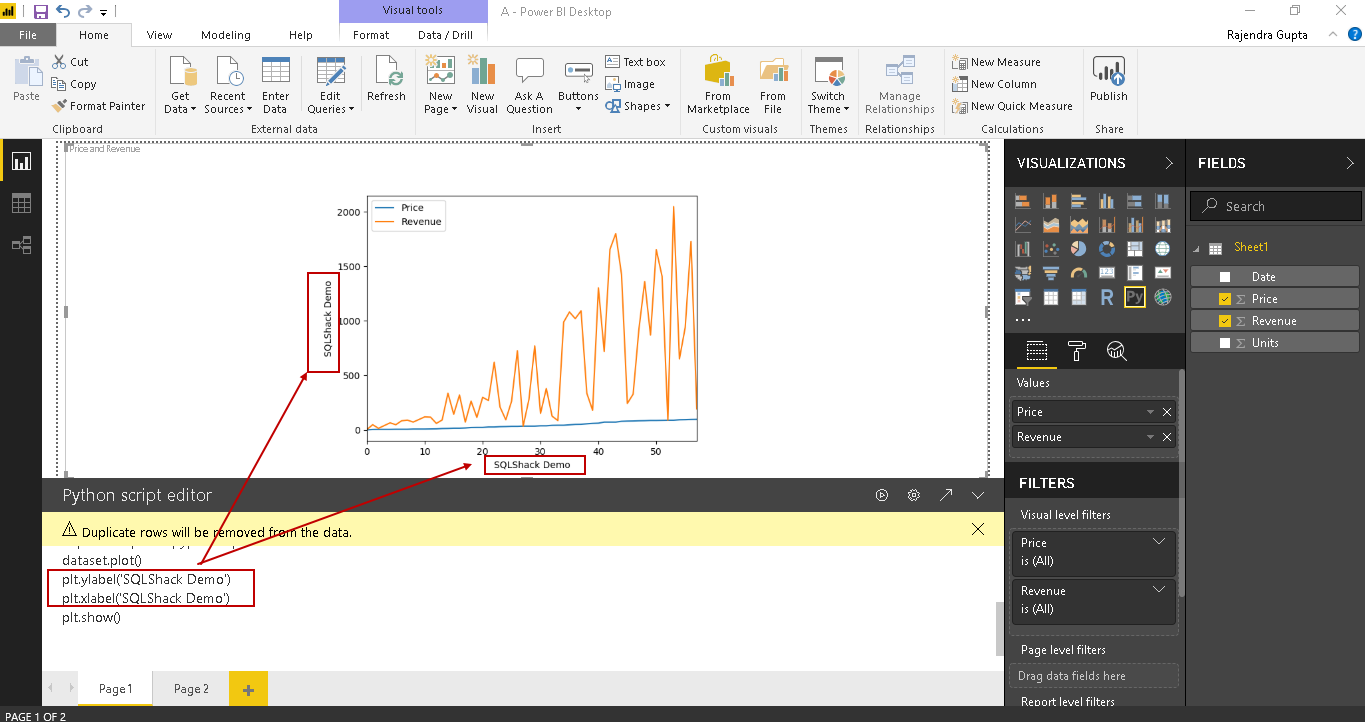Open the Switch Theme dropdown

[828, 103]
